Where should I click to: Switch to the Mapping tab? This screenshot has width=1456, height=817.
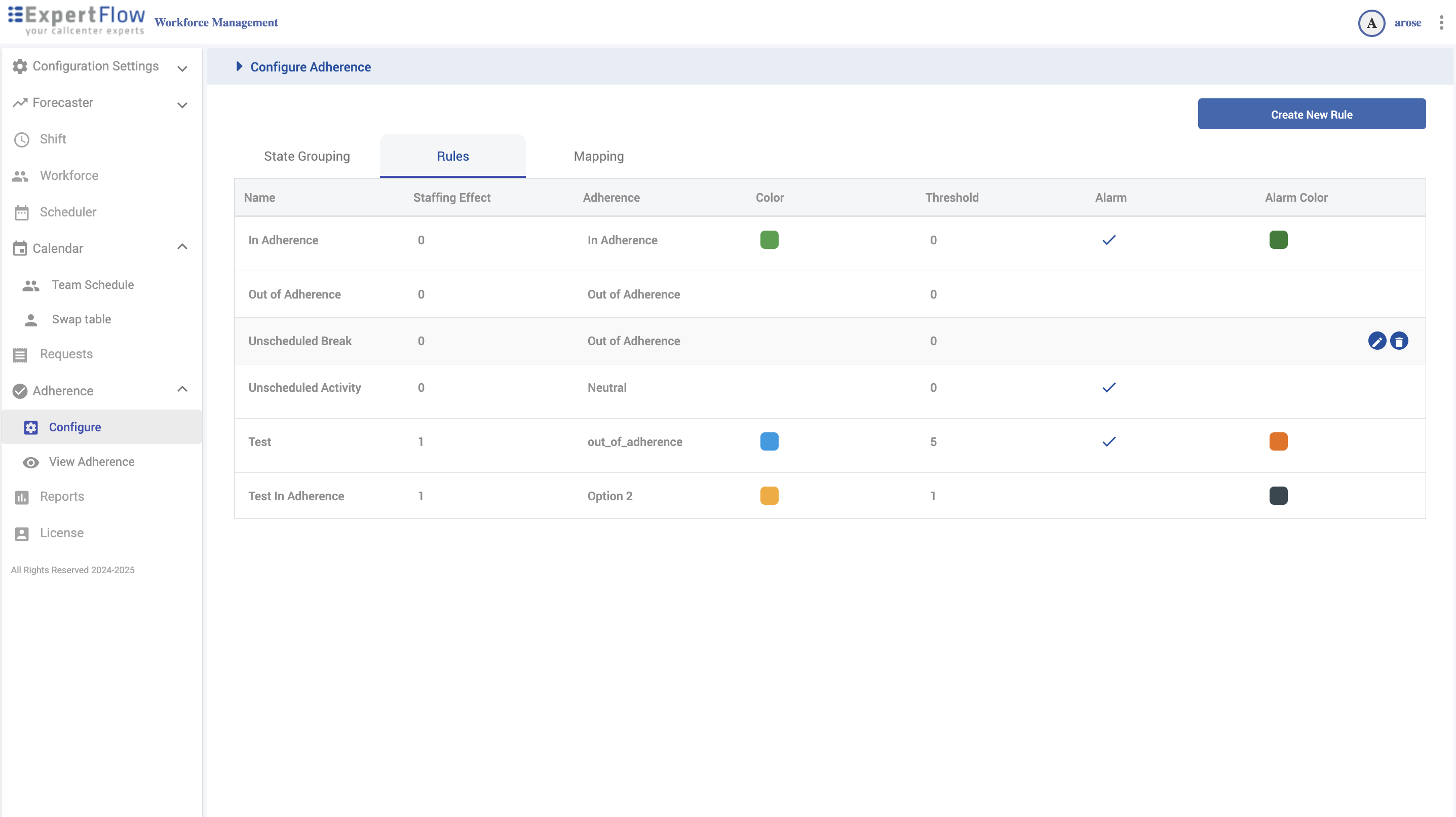(599, 157)
